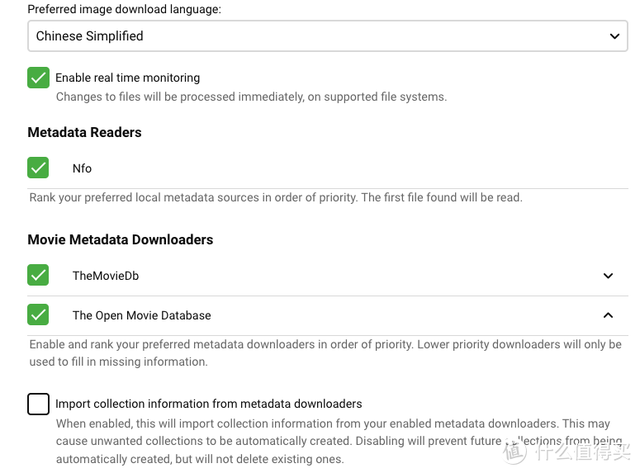The image size is (640, 473).
Task: Click the chevron arrow in language dropdown
Action: [614, 36]
